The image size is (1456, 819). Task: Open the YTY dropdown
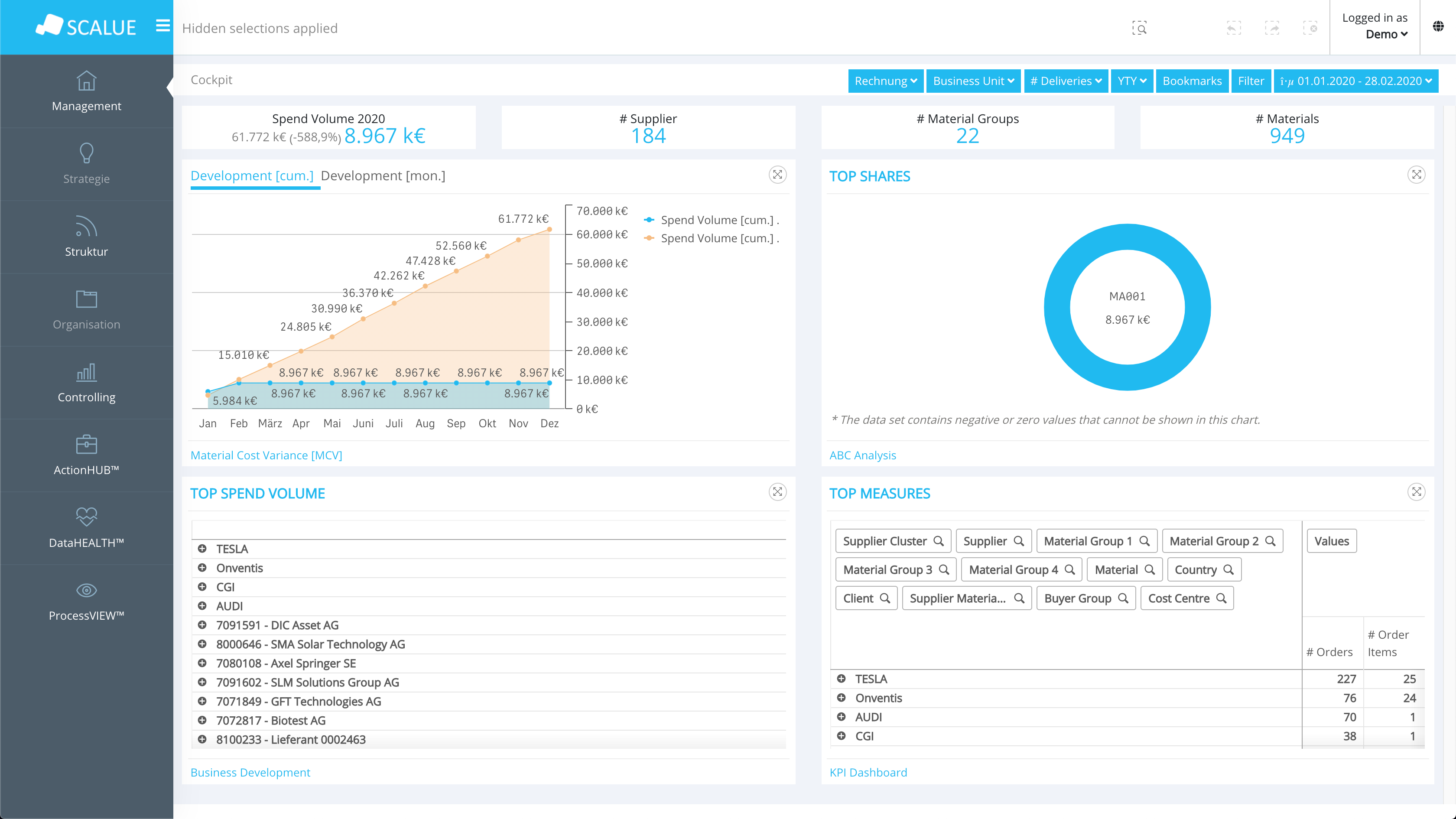1131,81
